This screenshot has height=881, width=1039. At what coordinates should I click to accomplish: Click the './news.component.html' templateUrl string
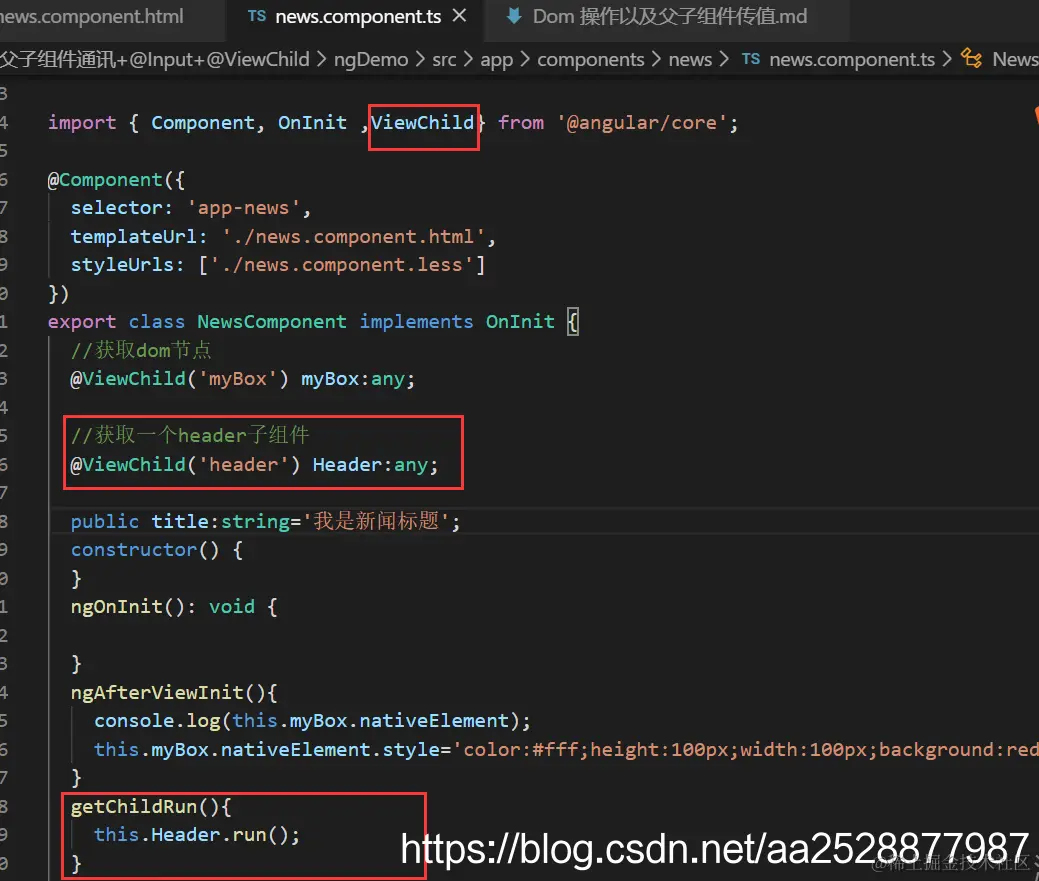point(354,237)
